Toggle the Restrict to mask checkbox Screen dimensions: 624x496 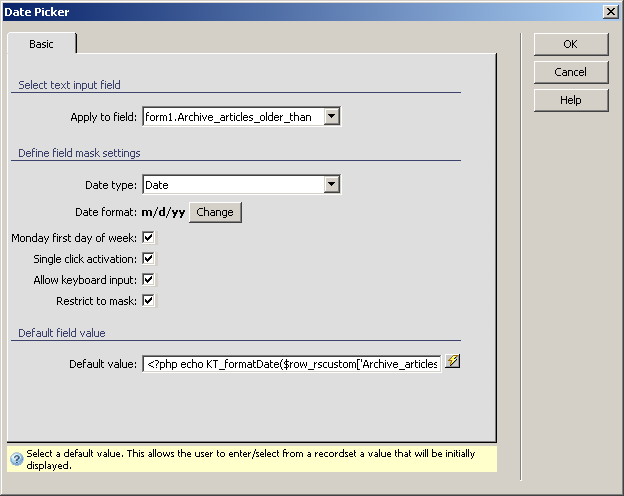pos(148,301)
